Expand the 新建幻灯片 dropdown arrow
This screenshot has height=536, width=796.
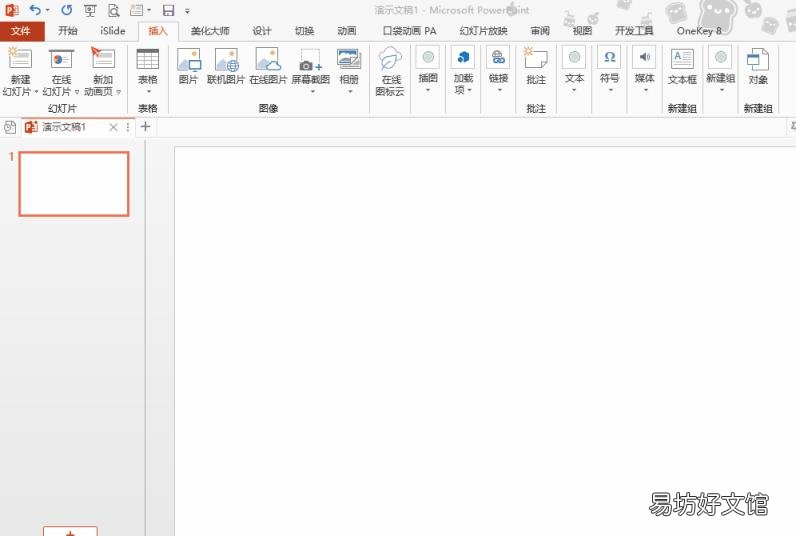(37, 92)
